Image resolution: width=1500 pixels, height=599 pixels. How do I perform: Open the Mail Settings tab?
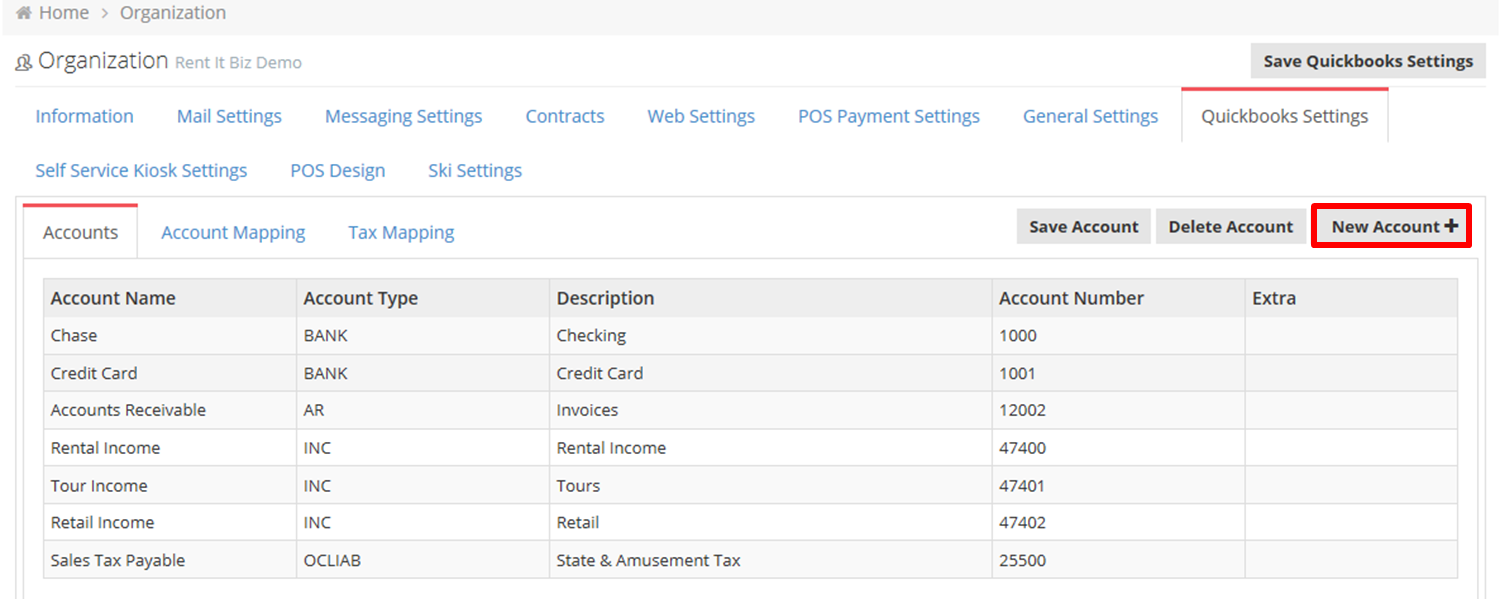229,116
